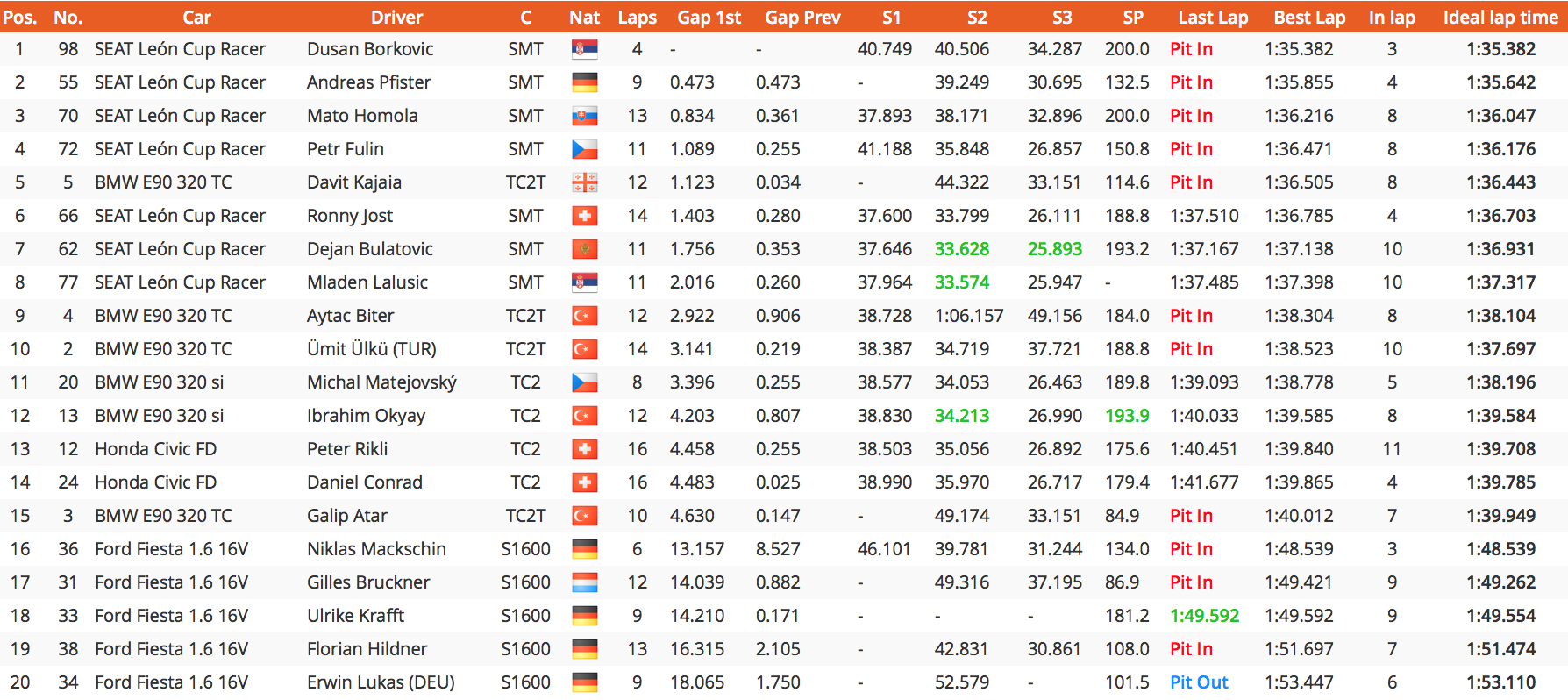Screen dimensions: 1568x700
Task: Click Serbian flag in Mladen Lalusic row
Action: tap(584, 282)
